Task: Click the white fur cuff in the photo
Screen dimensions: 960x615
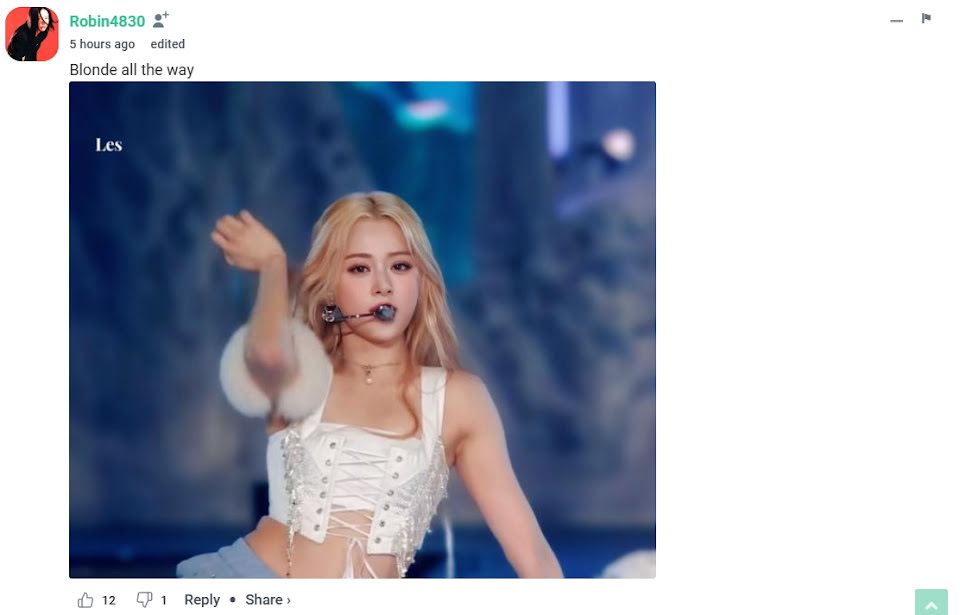Action: coord(276,371)
